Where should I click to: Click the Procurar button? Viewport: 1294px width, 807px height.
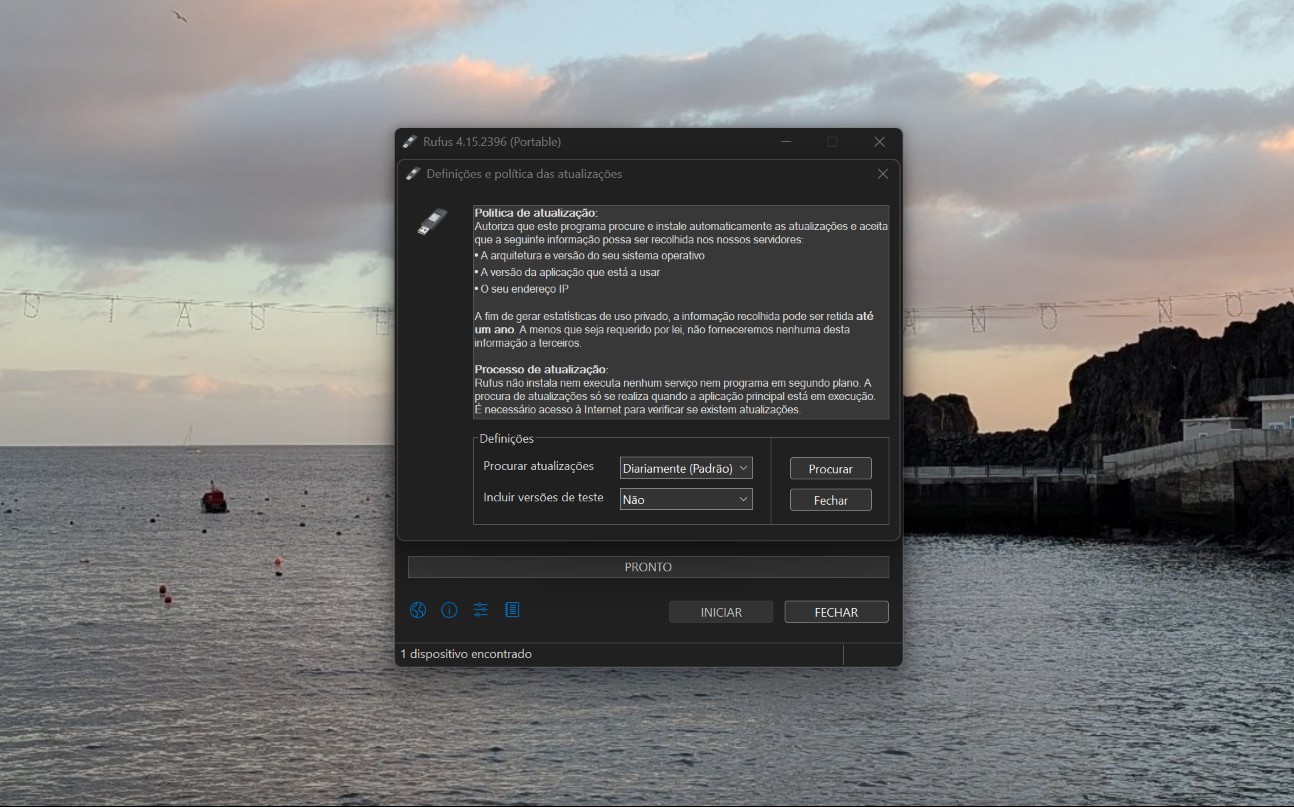[831, 468]
